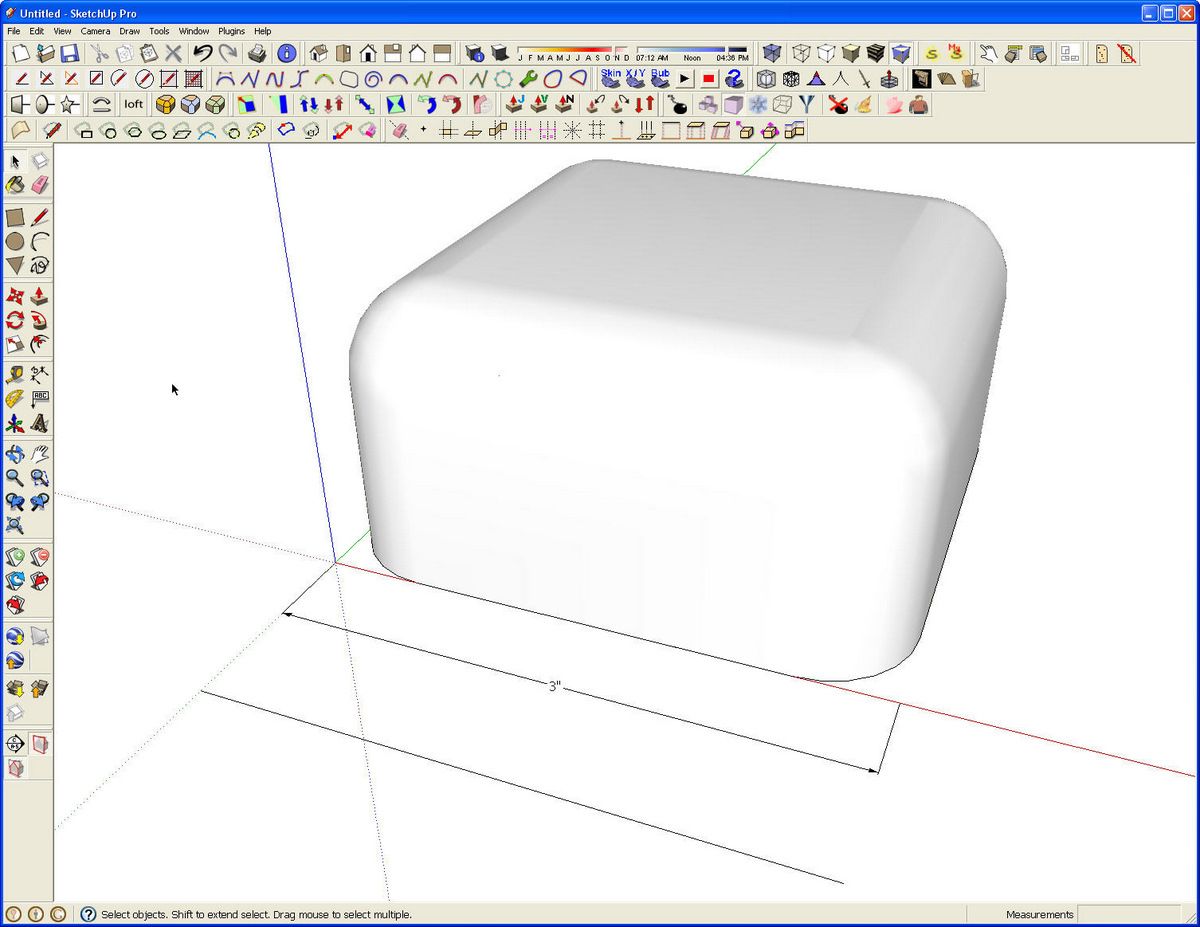
Task: Select the Polygon tool
Action: pos(15,265)
